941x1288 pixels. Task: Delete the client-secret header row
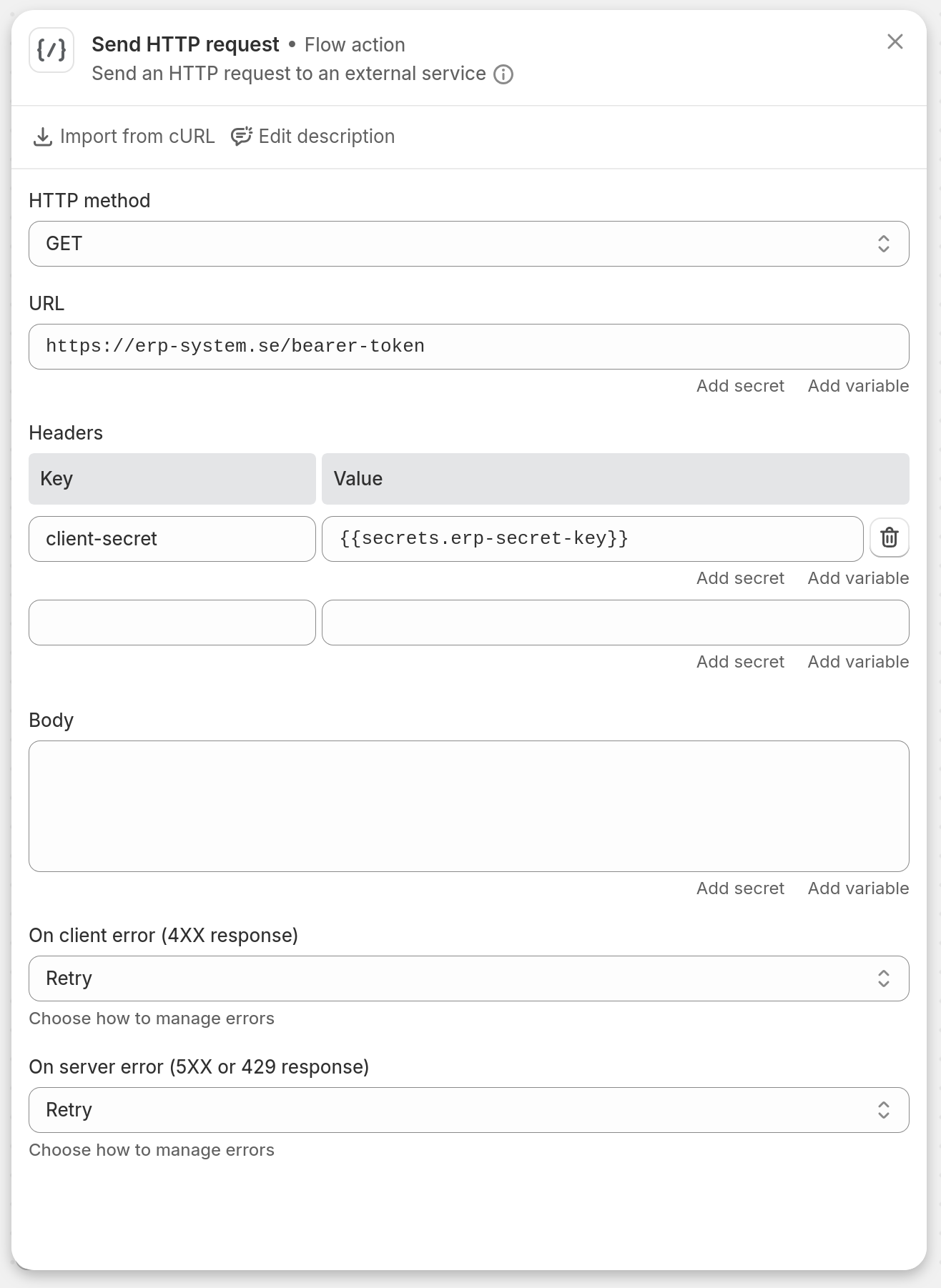[x=889, y=538]
